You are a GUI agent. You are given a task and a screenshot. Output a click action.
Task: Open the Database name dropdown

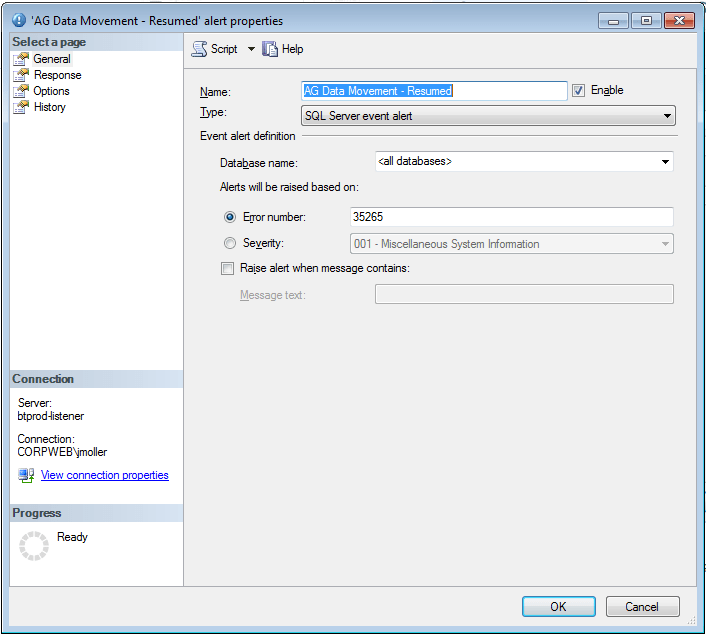click(x=665, y=162)
